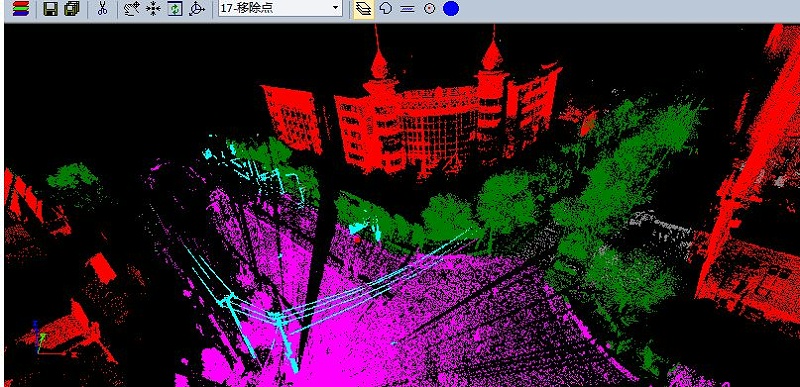Click the circle target point icon
The height and width of the screenshot is (387, 800).
tap(430, 9)
